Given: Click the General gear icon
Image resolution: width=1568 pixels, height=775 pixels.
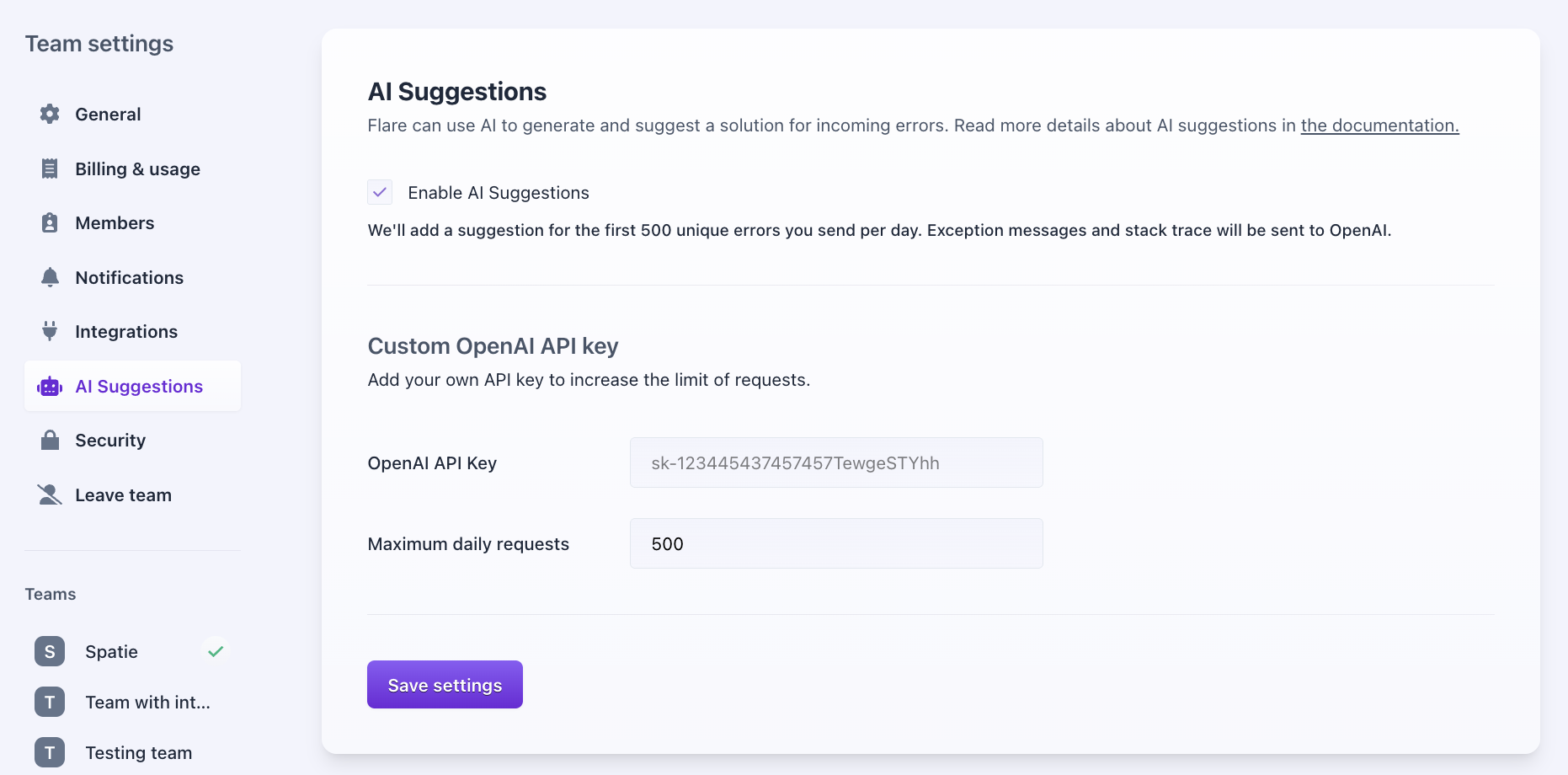Looking at the screenshot, I should point(50,114).
